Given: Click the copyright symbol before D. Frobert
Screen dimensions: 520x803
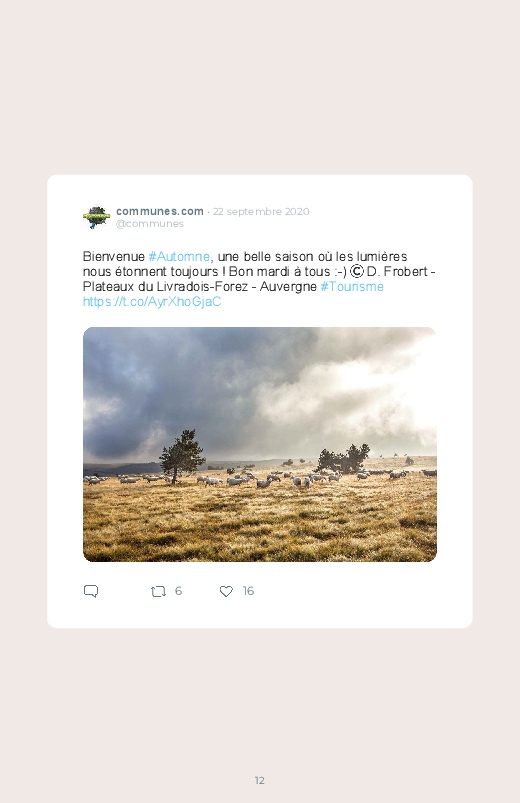Looking at the screenshot, I should tap(357, 271).
